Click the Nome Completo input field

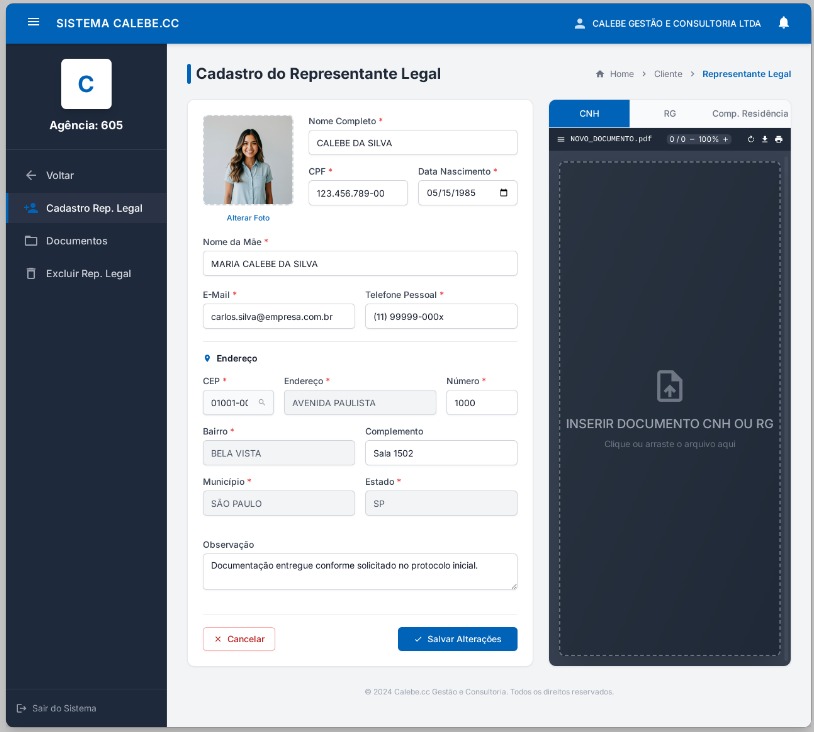[x=412, y=143]
